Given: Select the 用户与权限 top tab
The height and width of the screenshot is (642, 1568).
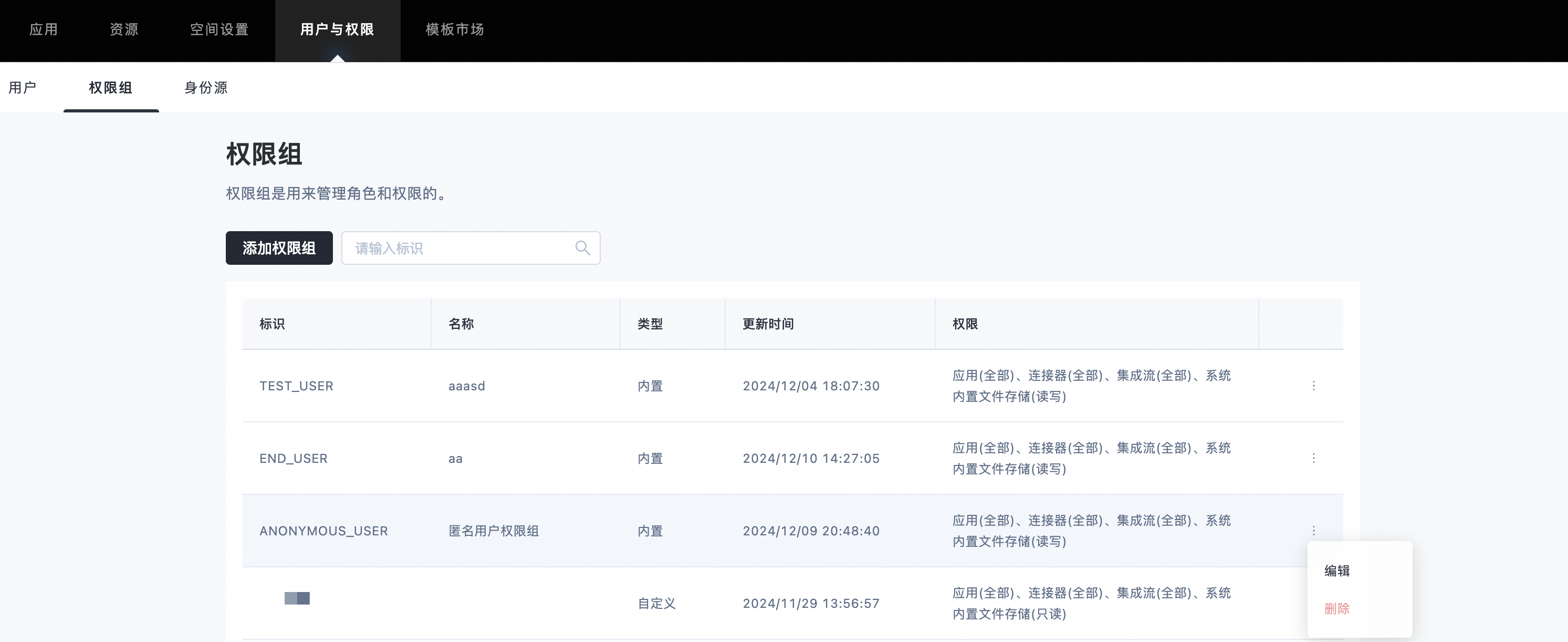Looking at the screenshot, I should [337, 29].
